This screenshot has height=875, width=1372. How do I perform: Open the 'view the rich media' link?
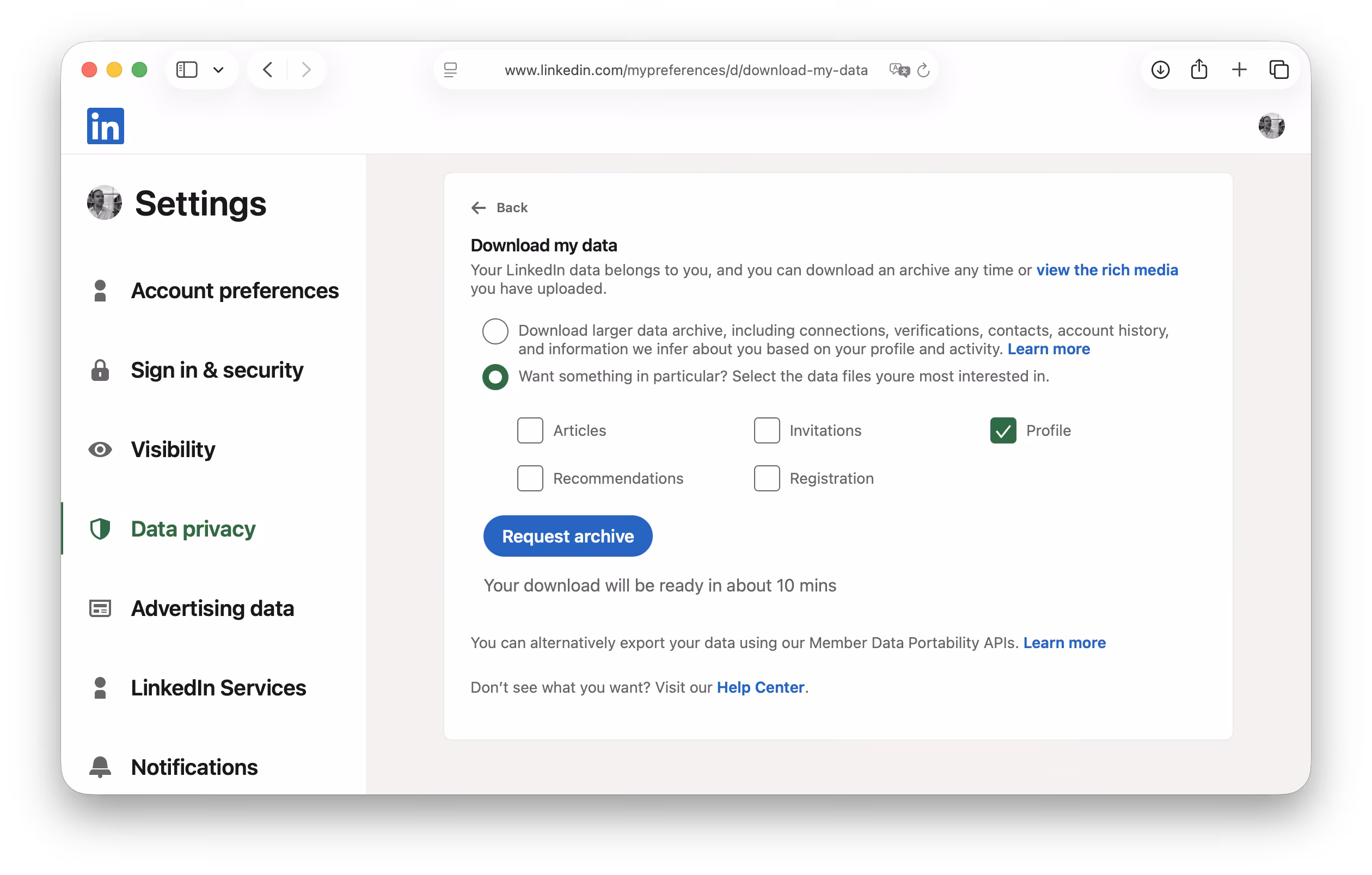[1106, 270]
